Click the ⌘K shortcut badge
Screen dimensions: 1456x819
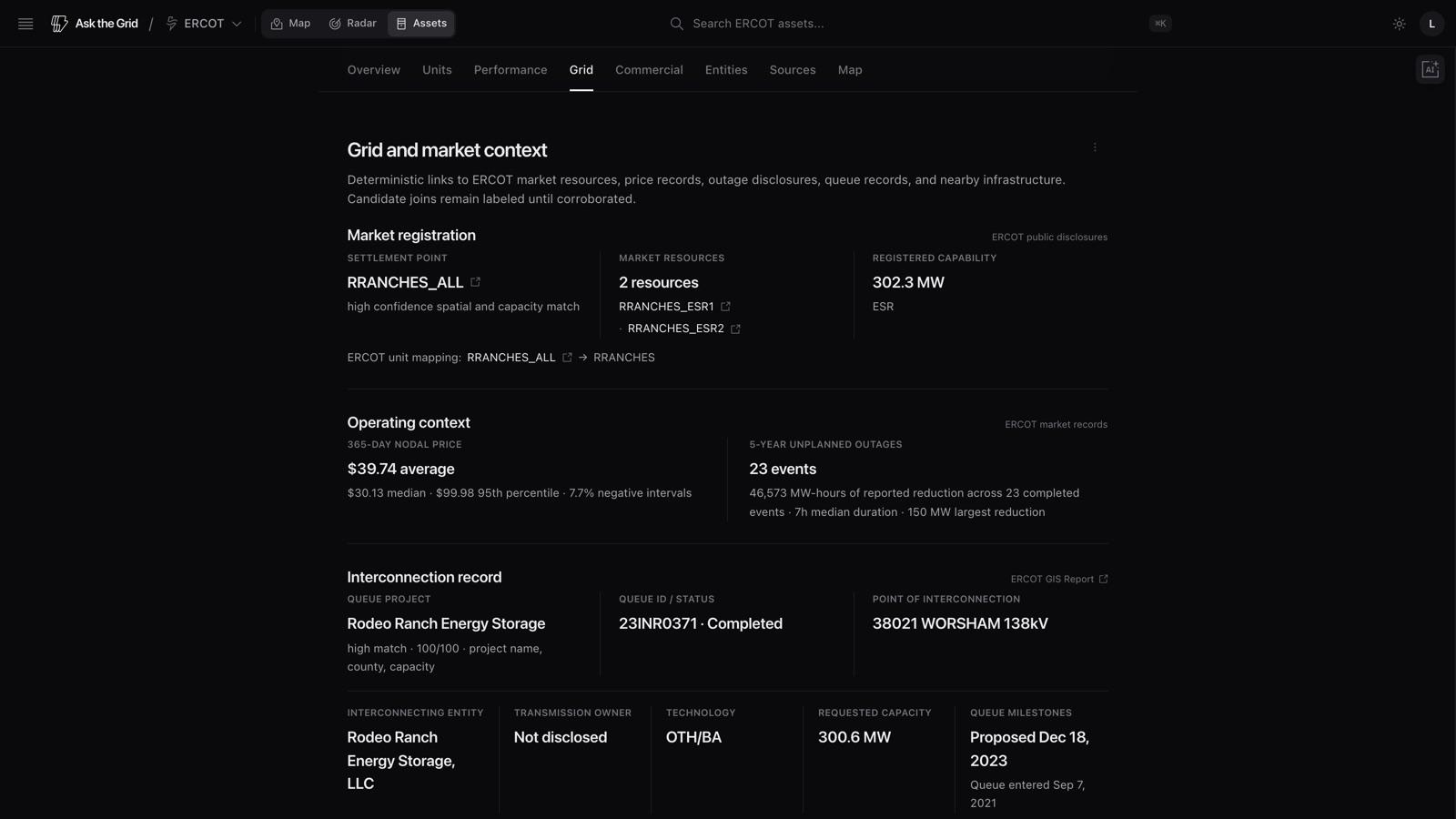click(x=1159, y=24)
